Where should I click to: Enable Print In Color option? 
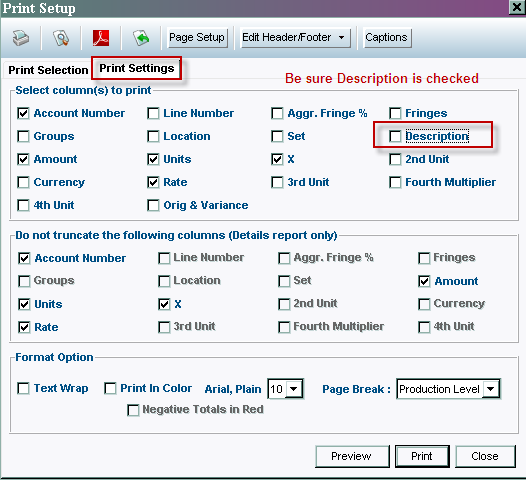(x=110, y=388)
